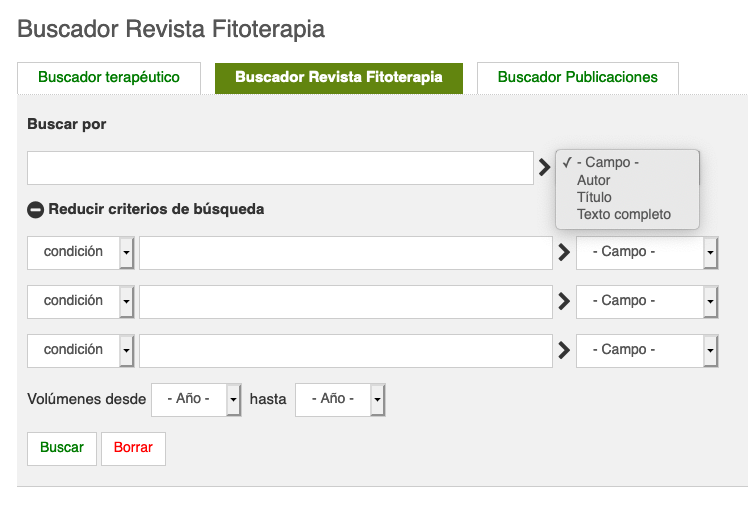Open first row Campo dropdown
Viewport: 748px width, 506px height.
[x=647, y=253]
